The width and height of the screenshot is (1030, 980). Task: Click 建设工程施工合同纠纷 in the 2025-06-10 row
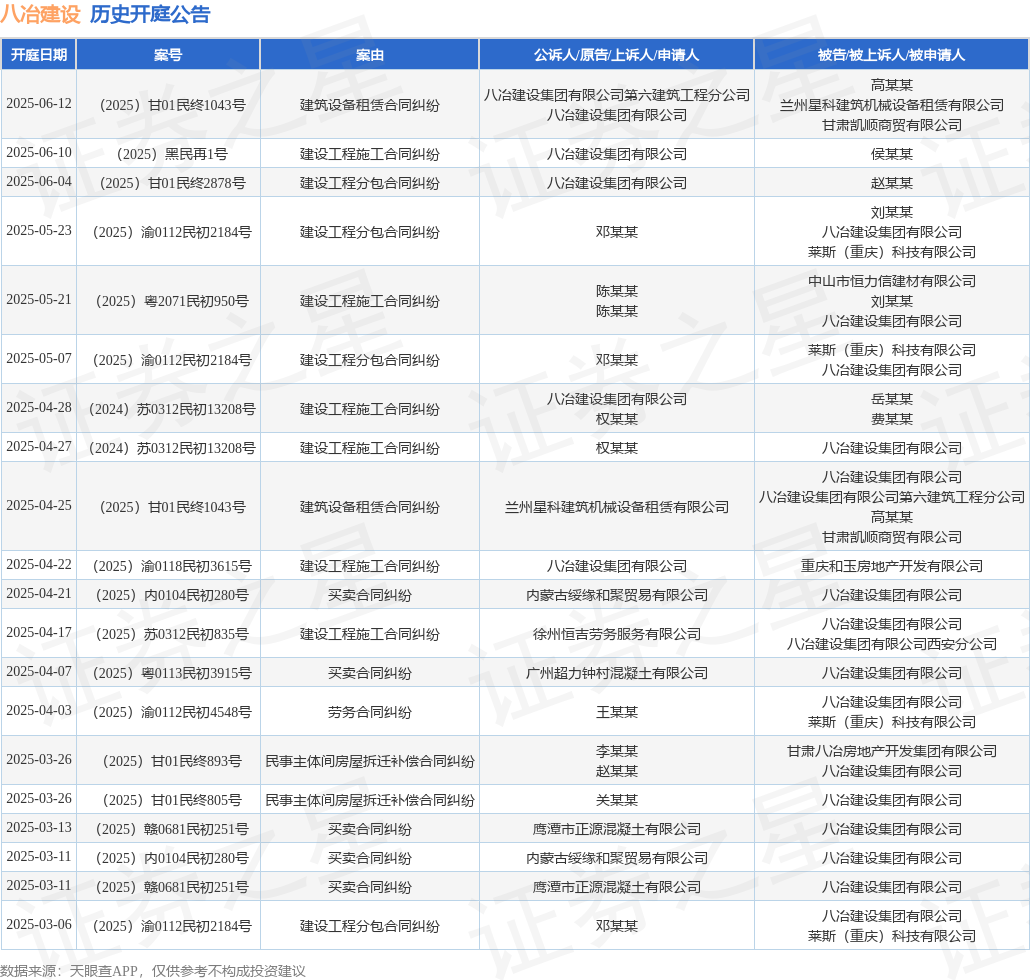[370, 154]
